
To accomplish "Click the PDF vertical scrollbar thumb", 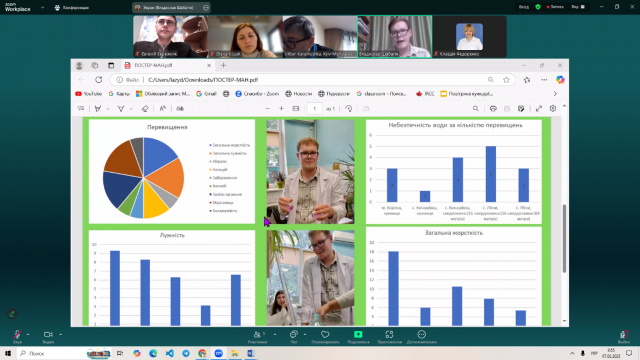I will (x=564, y=238).
